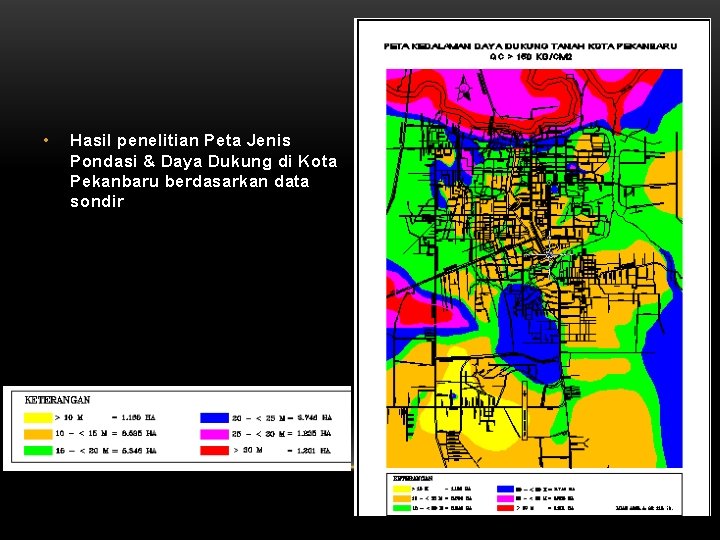Screen dimensions: 720x540
Task: Click the small orange swatch in the map sheet legend
Action: click(402, 499)
